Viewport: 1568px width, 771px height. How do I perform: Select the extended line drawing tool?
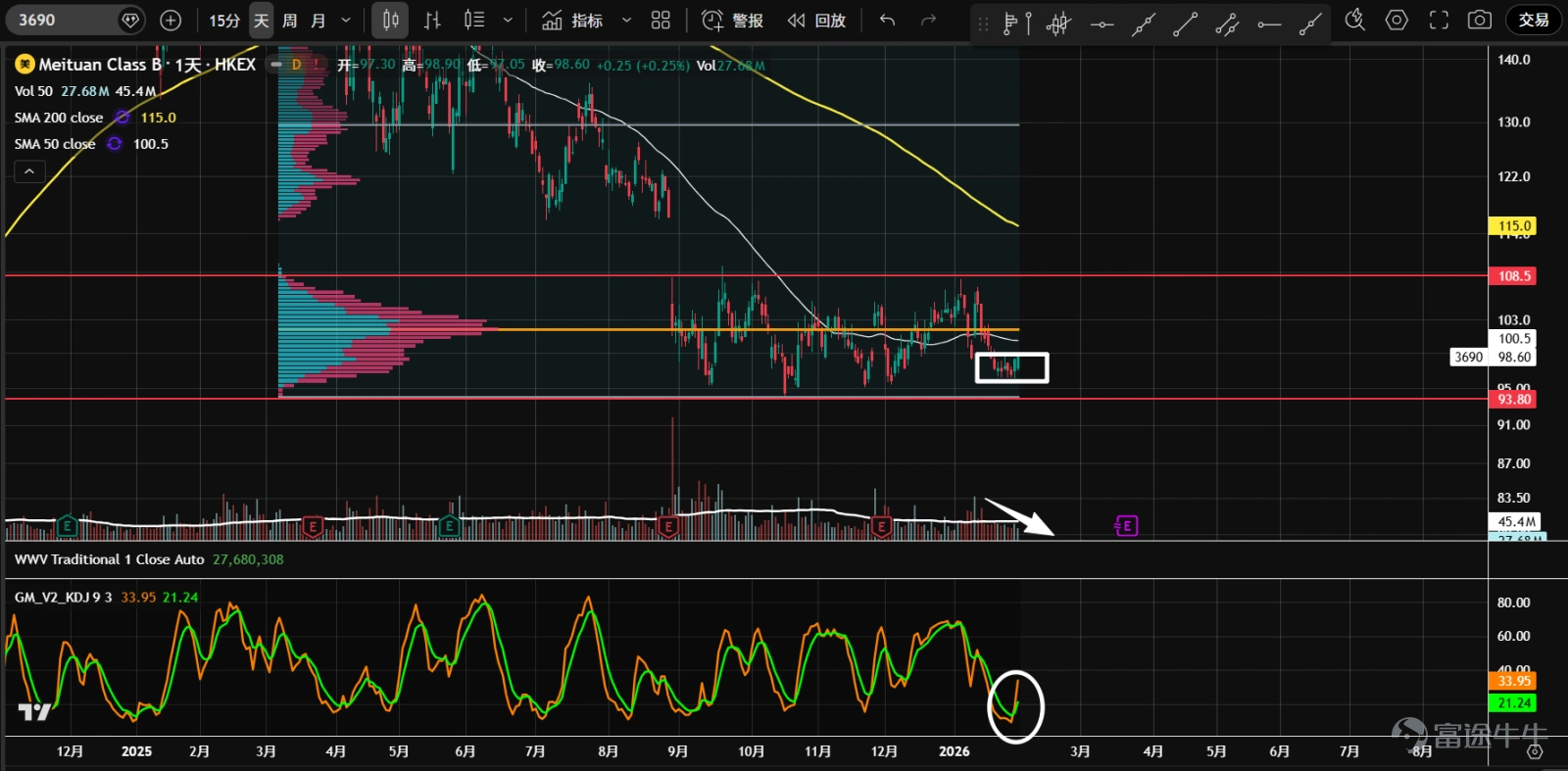click(x=1144, y=24)
